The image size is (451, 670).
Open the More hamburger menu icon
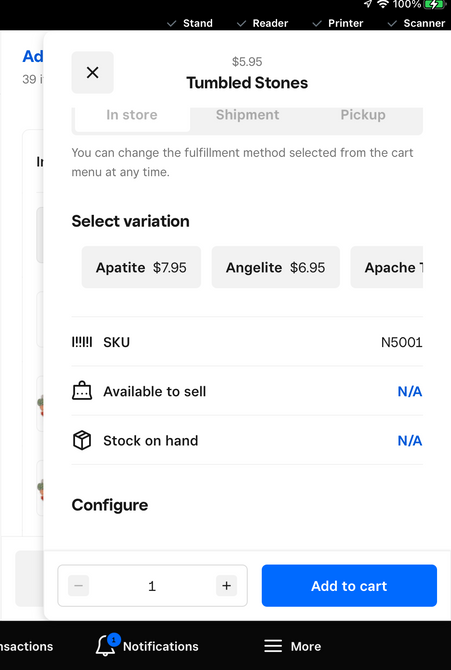273,646
